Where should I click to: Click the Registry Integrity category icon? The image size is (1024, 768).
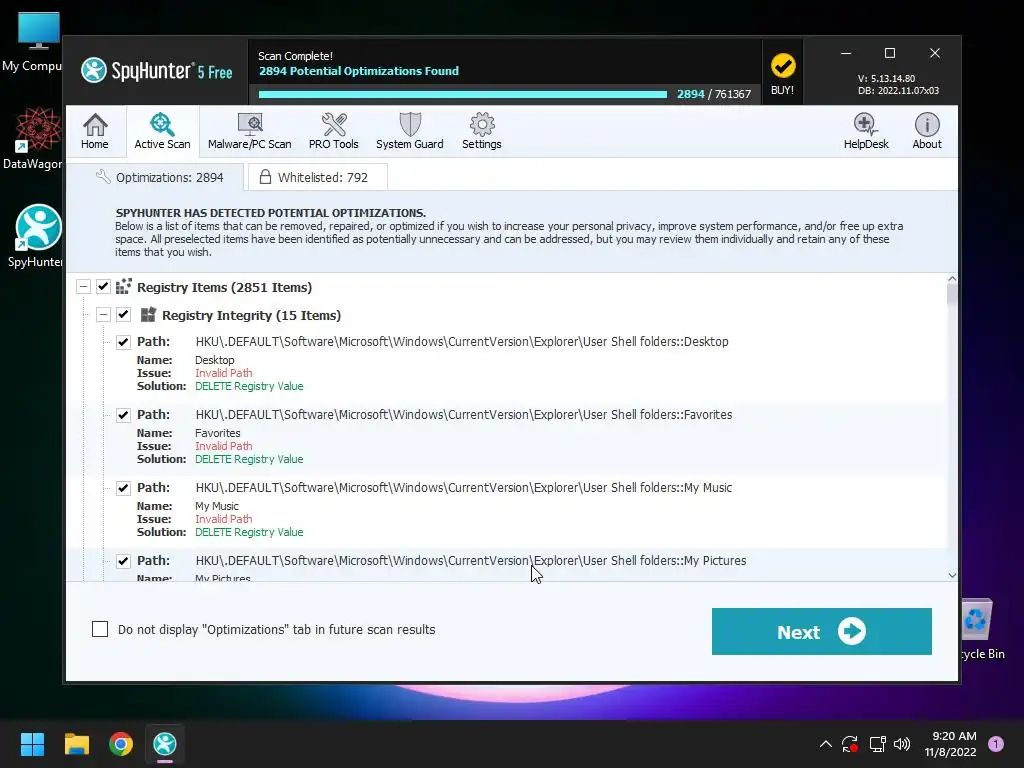(148, 315)
